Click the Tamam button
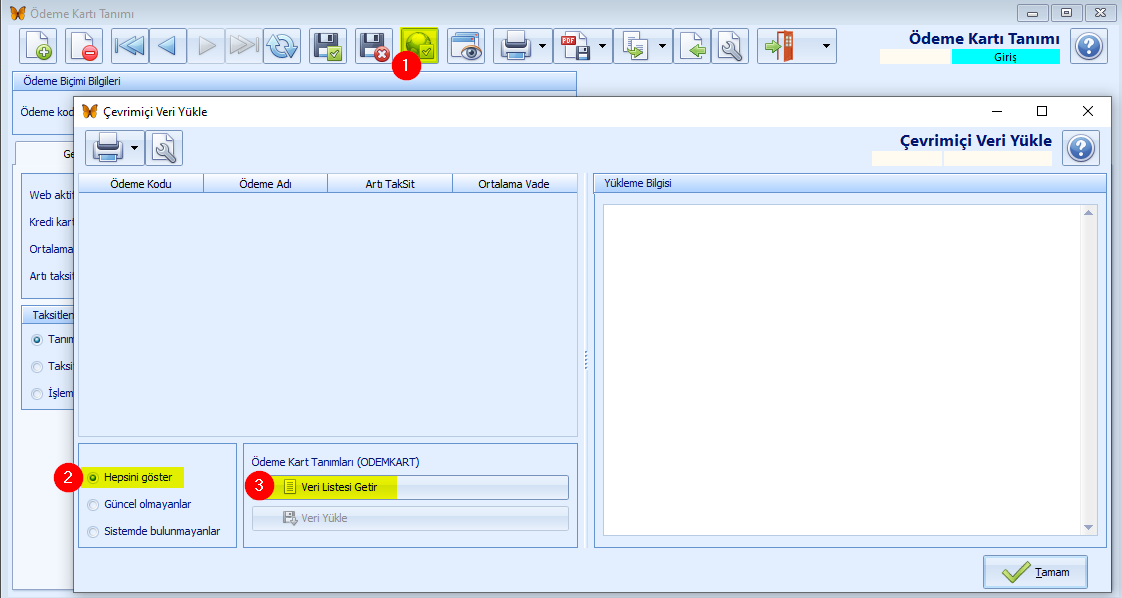Image resolution: width=1122 pixels, height=598 pixels. coord(1035,572)
